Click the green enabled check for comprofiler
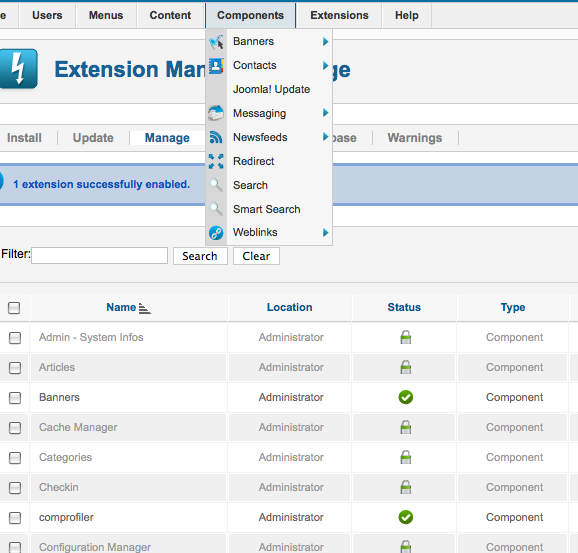This screenshot has height=553, width=578. (x=405, y=517)
